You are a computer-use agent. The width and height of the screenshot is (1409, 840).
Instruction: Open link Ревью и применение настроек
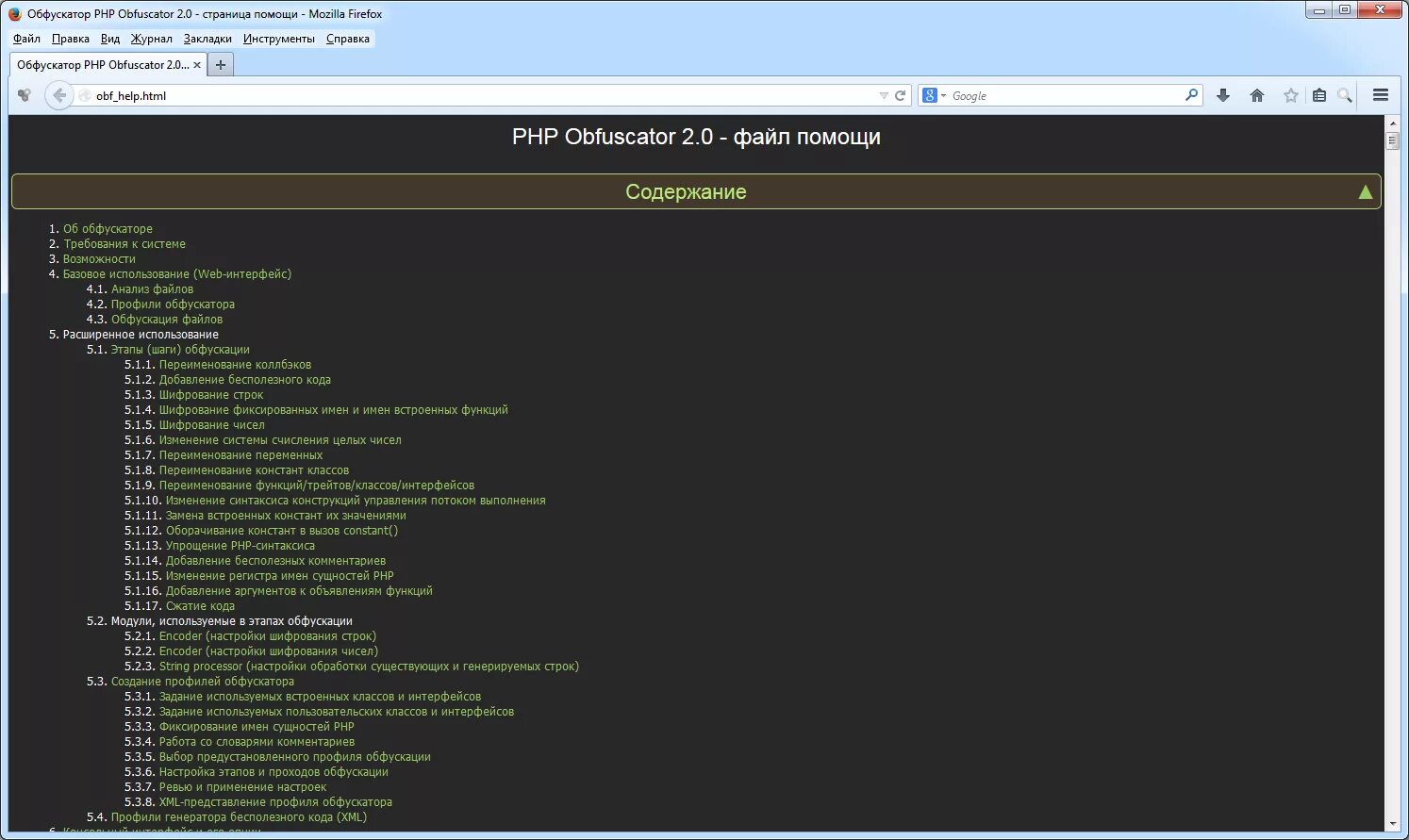point(242,787)
